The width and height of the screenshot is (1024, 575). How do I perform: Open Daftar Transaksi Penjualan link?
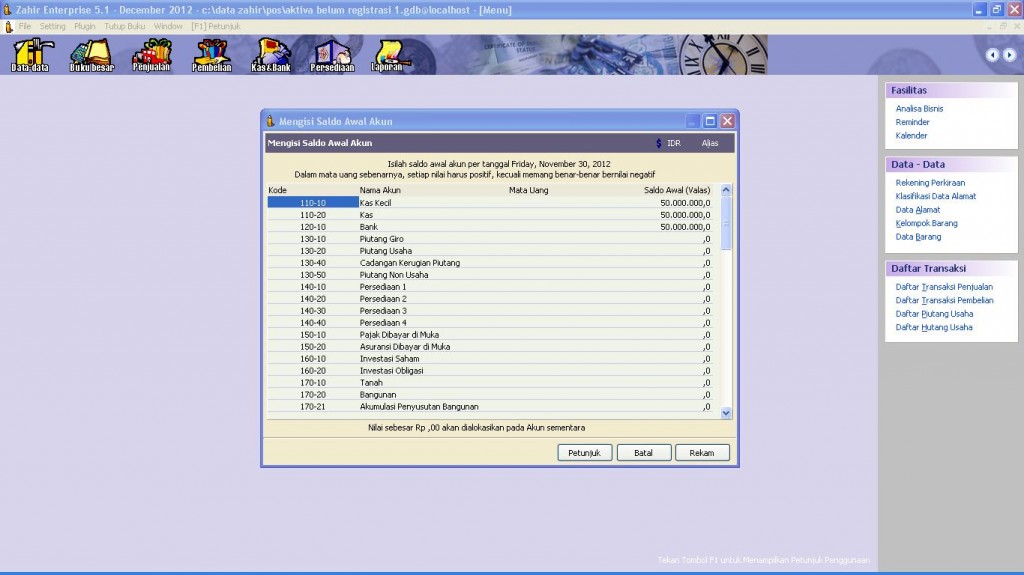pyautogui.click(x=944, y=287)
